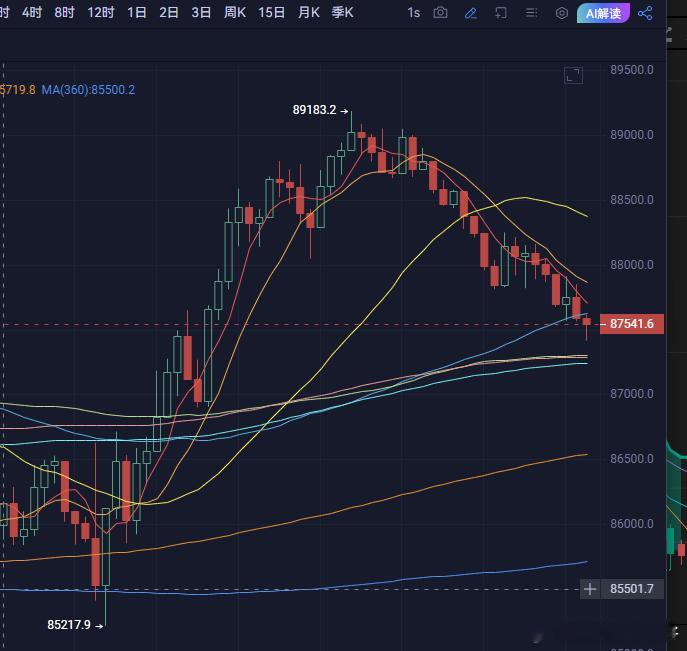This screenshot has width=687, height=651.
Task: Click the MA(360):85500.2 indicator label
Action: pos(88,90)
